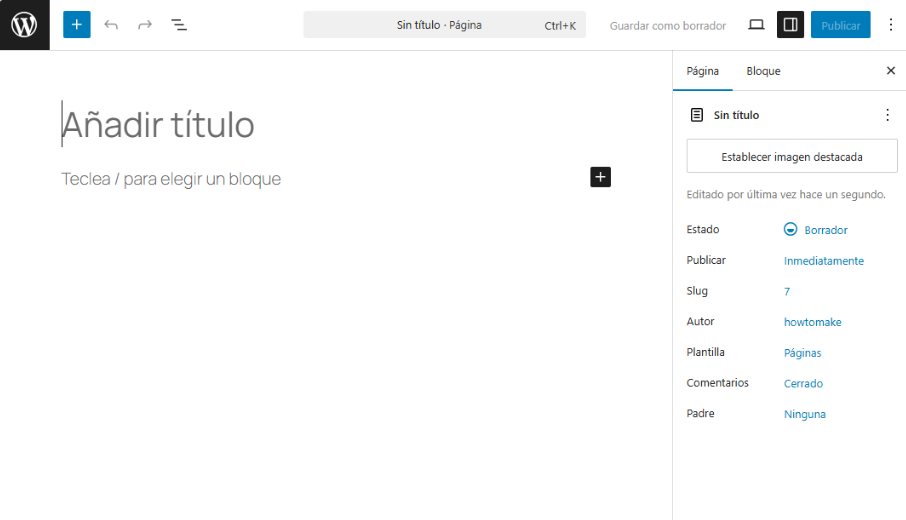Image resolution: width=906 pixels, height=520 pixels.
Task: Add a block with the black plus button
Action: click(600, 177)
